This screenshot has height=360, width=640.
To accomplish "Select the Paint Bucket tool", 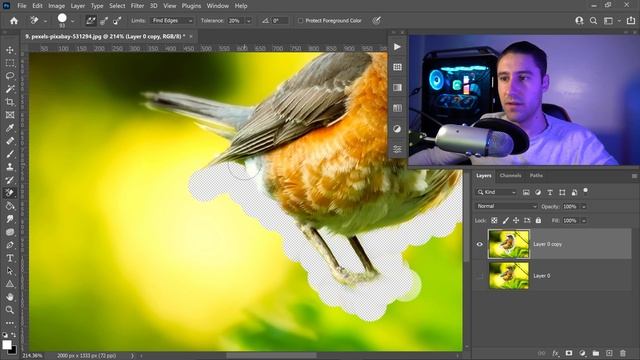I will [10, 206].
